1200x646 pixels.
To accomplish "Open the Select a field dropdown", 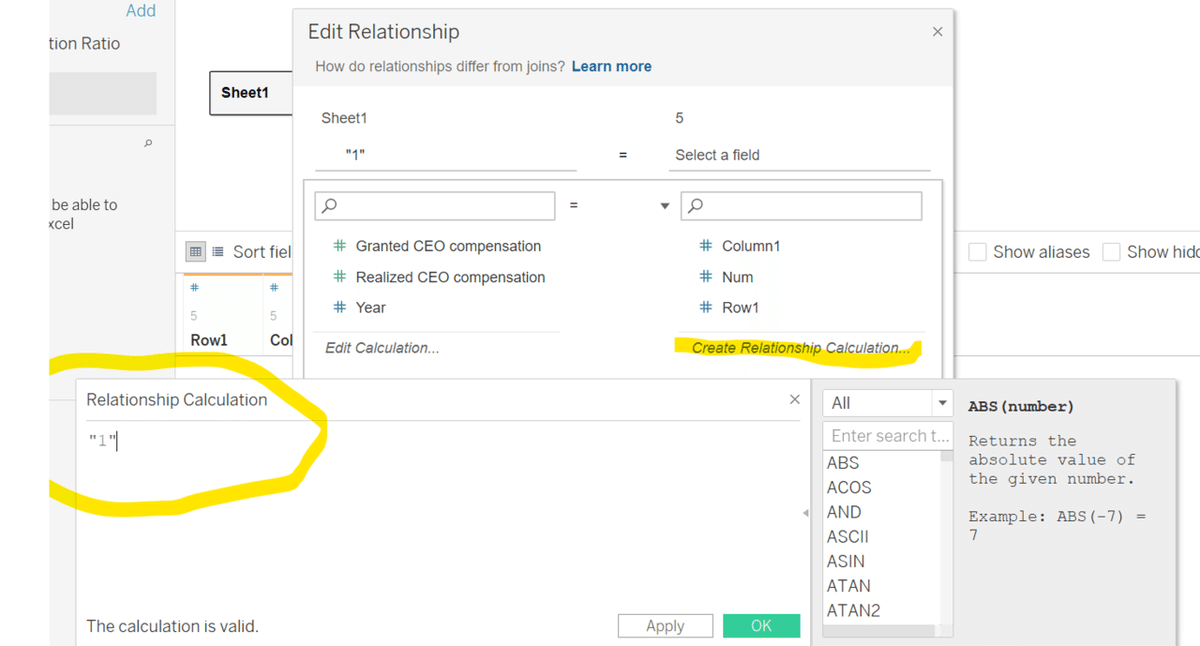I will click(x=802, y=155).
